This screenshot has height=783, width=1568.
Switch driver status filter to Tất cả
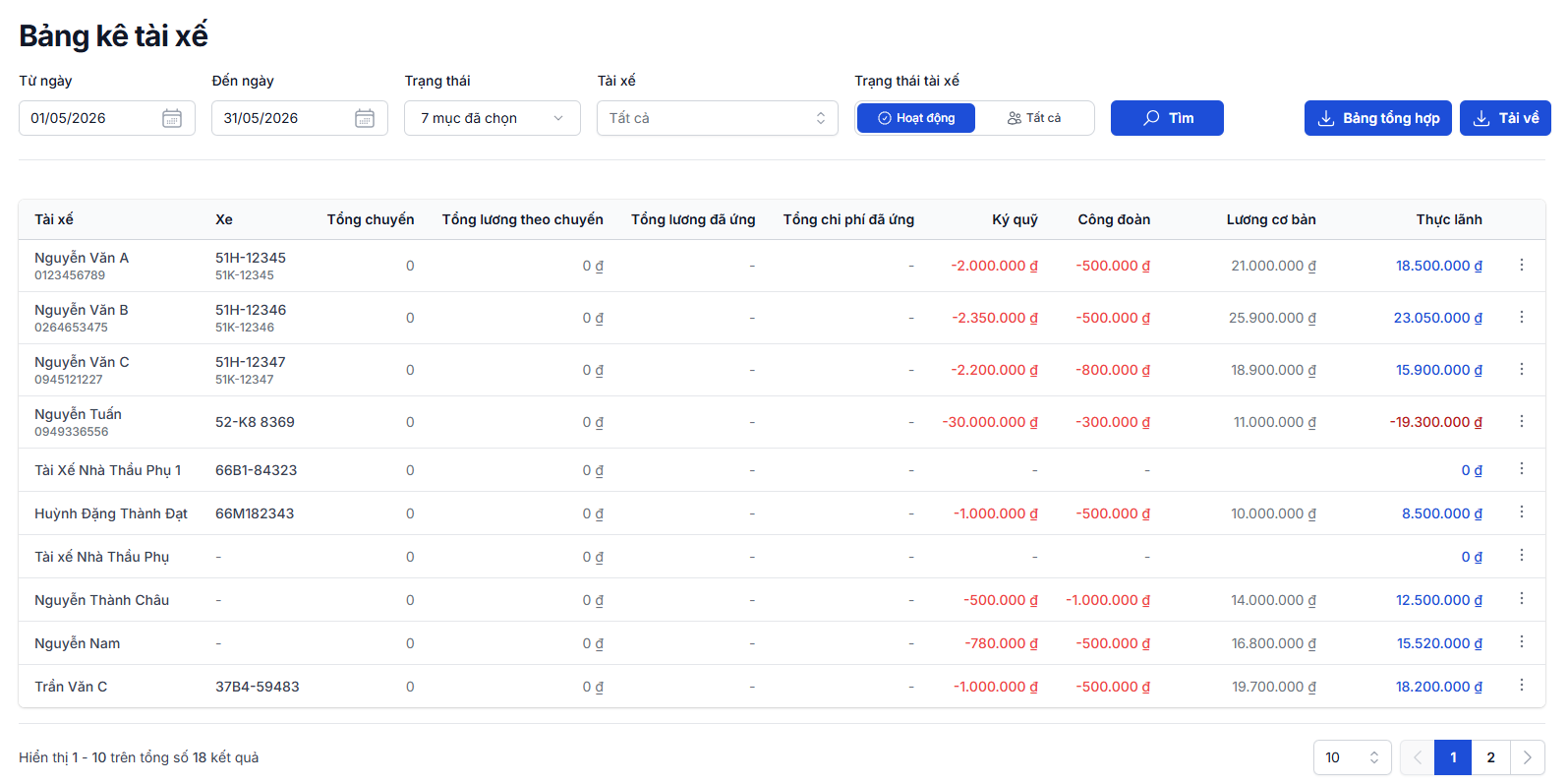pyautogui.click(x=1034, y=118)
